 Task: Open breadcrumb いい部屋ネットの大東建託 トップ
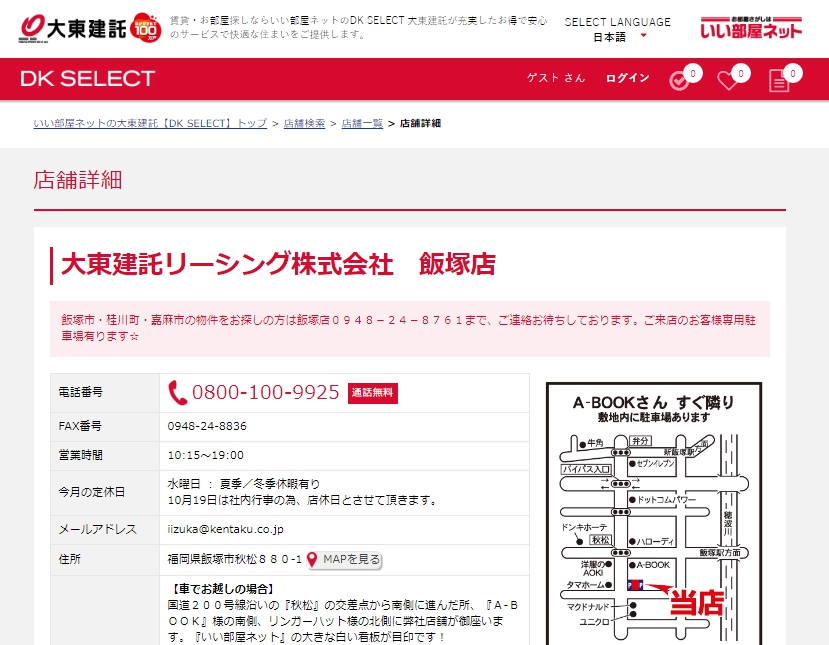click(150, 123)
